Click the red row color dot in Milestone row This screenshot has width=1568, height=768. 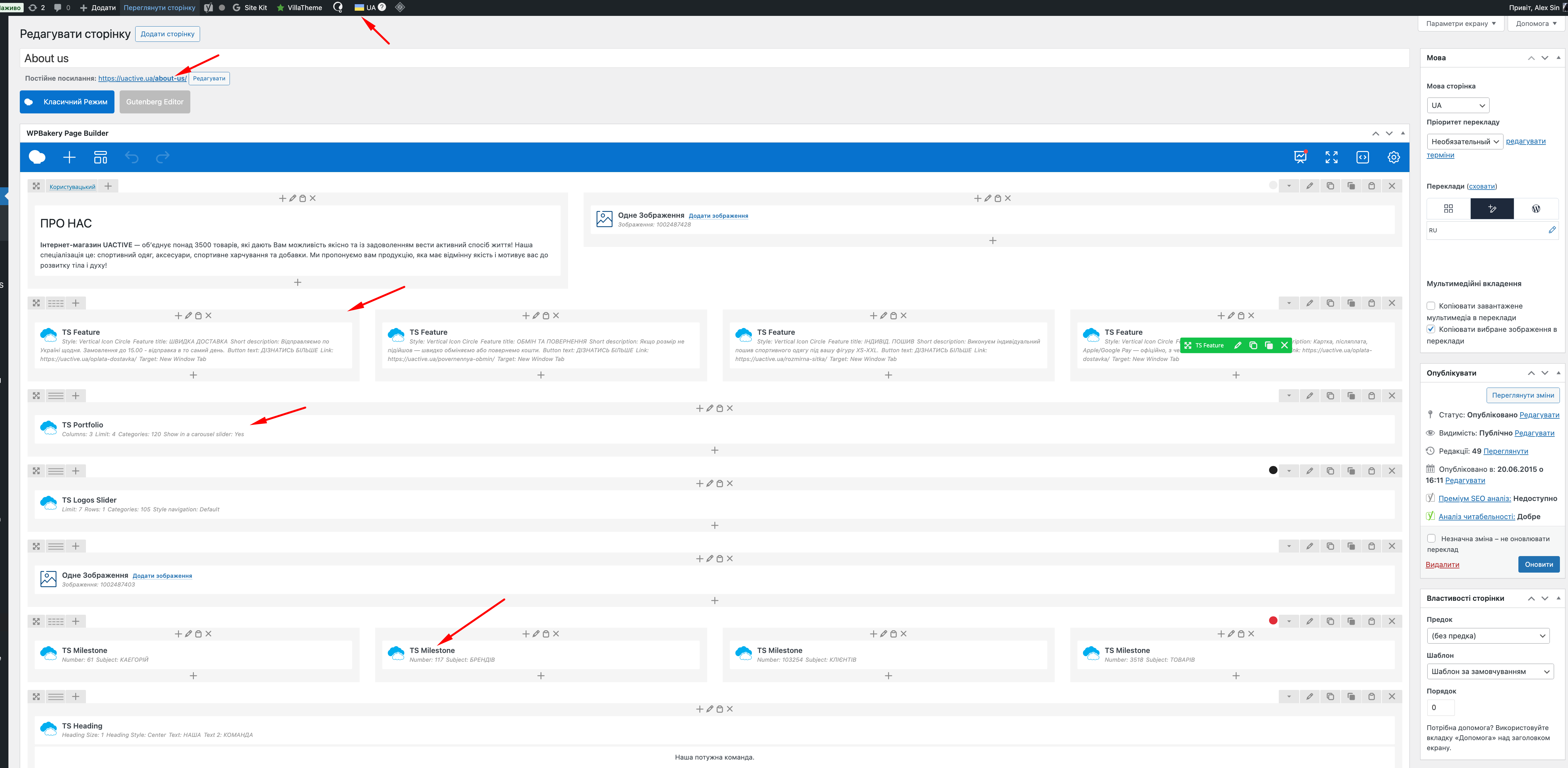[1273, 621]
